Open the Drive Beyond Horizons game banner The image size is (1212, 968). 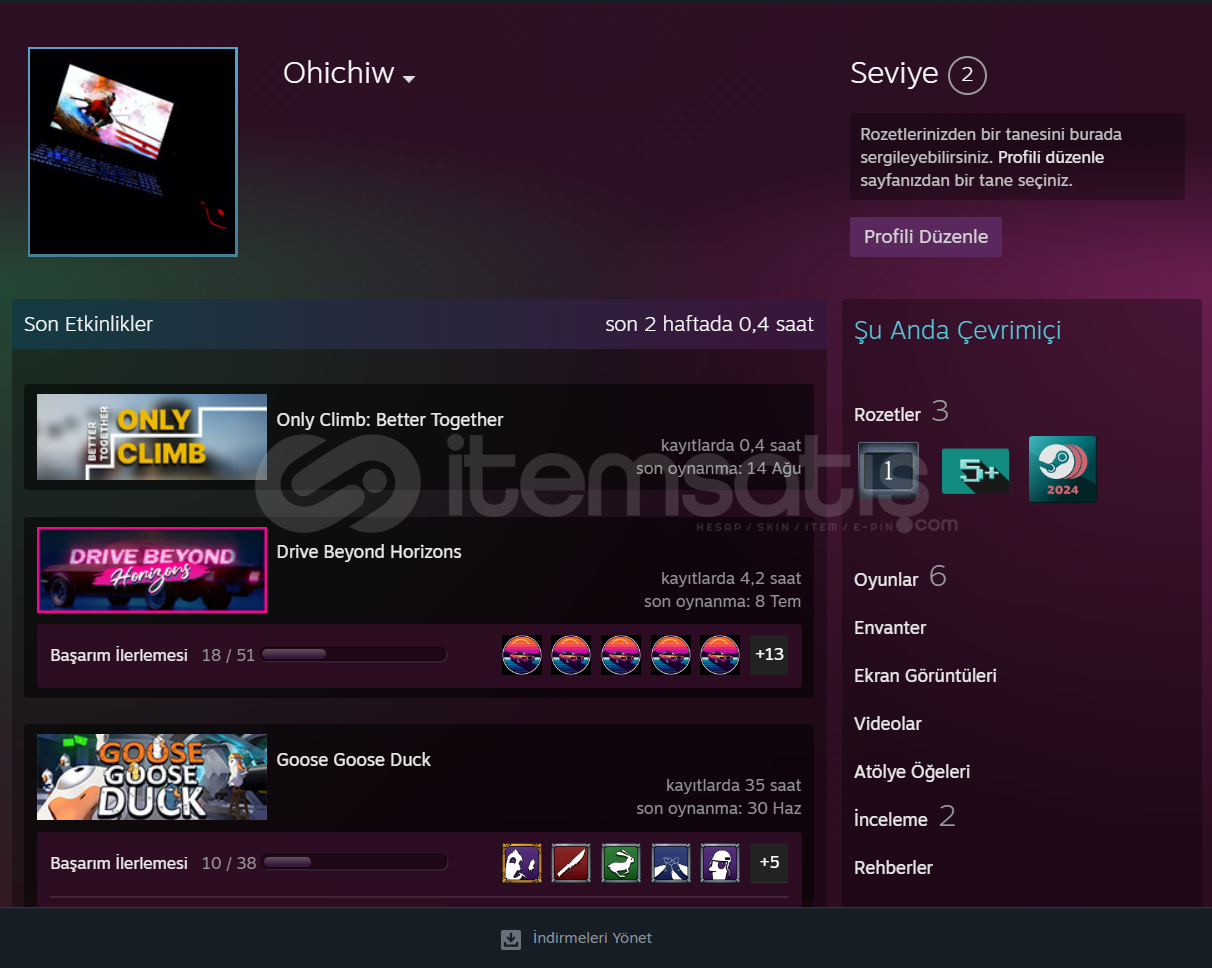[152, 570]
